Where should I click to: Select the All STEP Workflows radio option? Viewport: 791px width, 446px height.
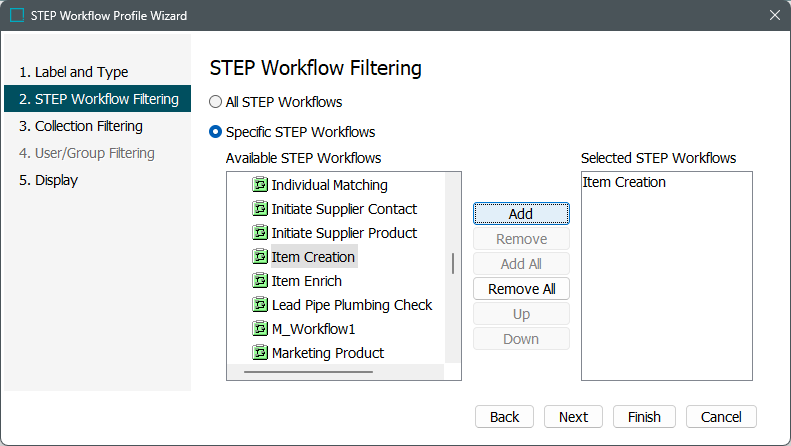[216, 102]
